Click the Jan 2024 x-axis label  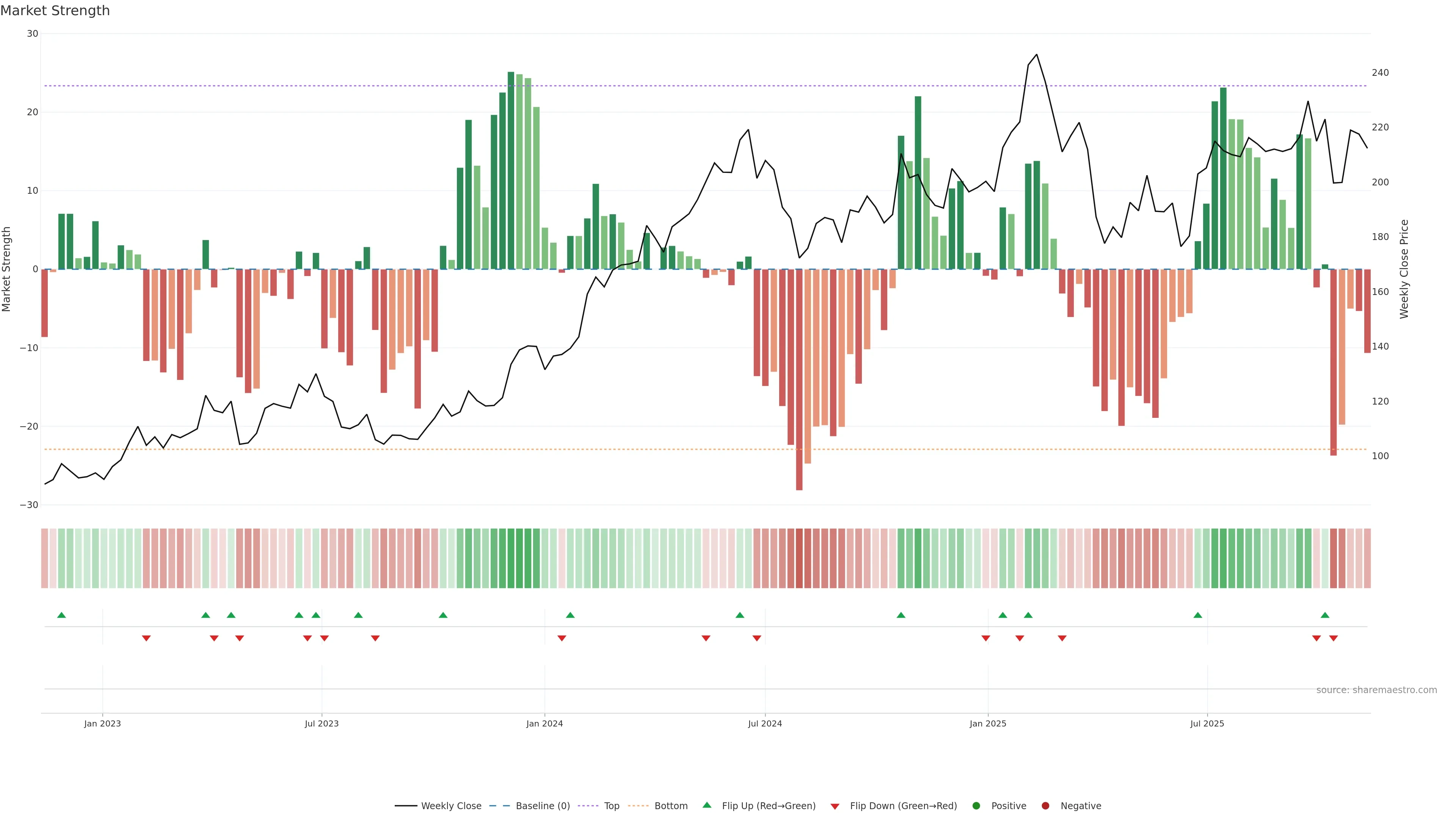[x=544, y=723]
